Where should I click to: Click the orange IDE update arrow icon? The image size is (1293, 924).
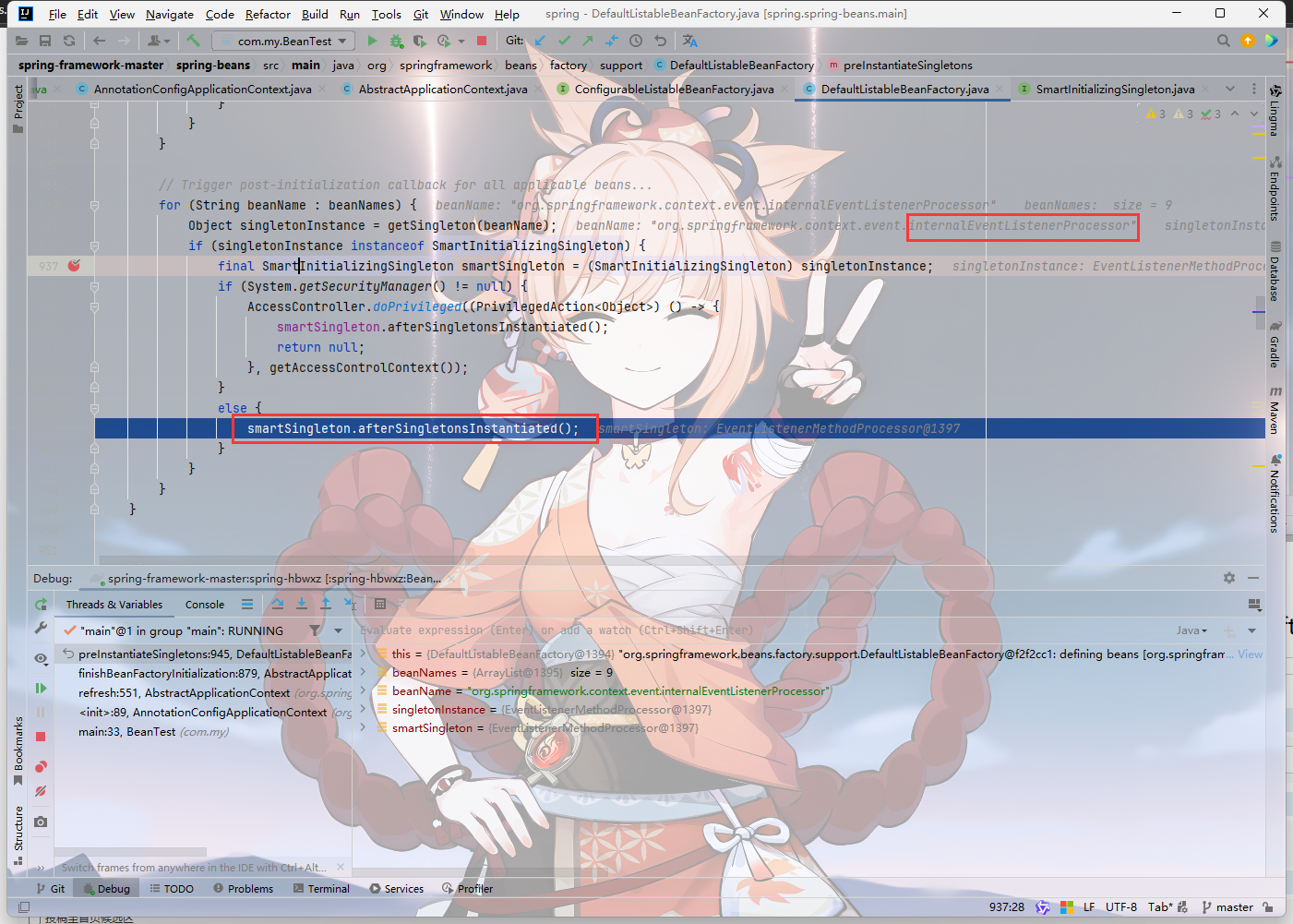[1248, 41]
